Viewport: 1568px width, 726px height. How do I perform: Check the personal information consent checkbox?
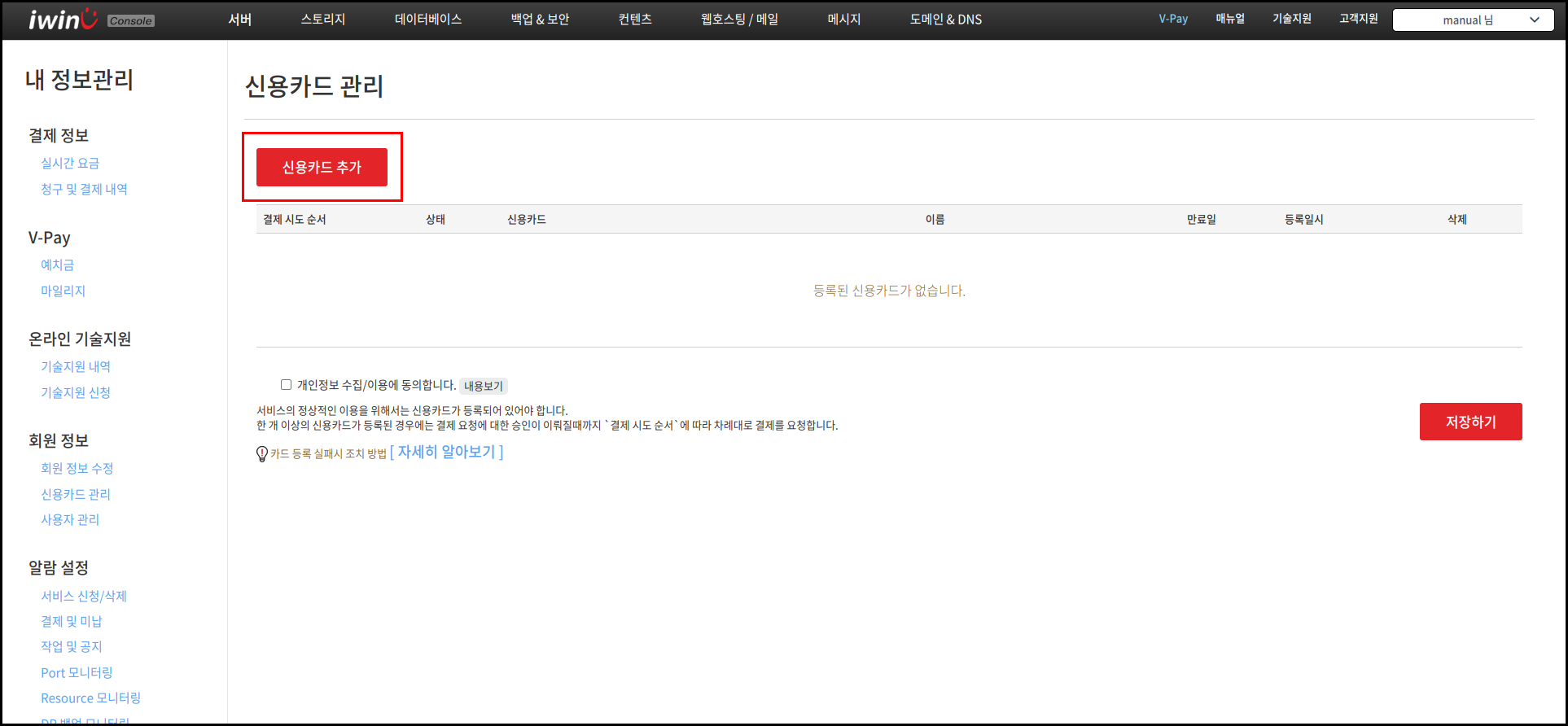[x=286, y=385]
